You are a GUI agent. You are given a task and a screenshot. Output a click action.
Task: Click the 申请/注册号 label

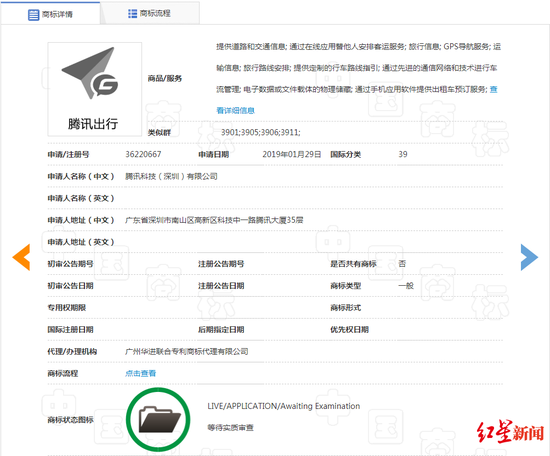point(68,154)
